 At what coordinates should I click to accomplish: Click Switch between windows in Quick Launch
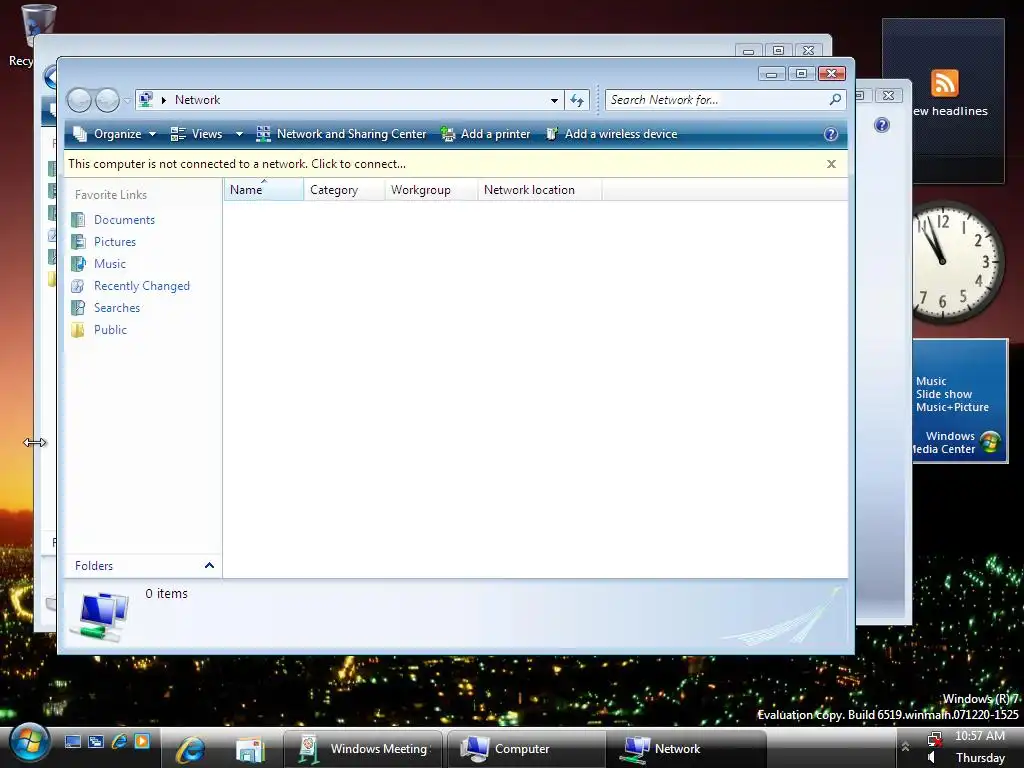coord(96,741)
